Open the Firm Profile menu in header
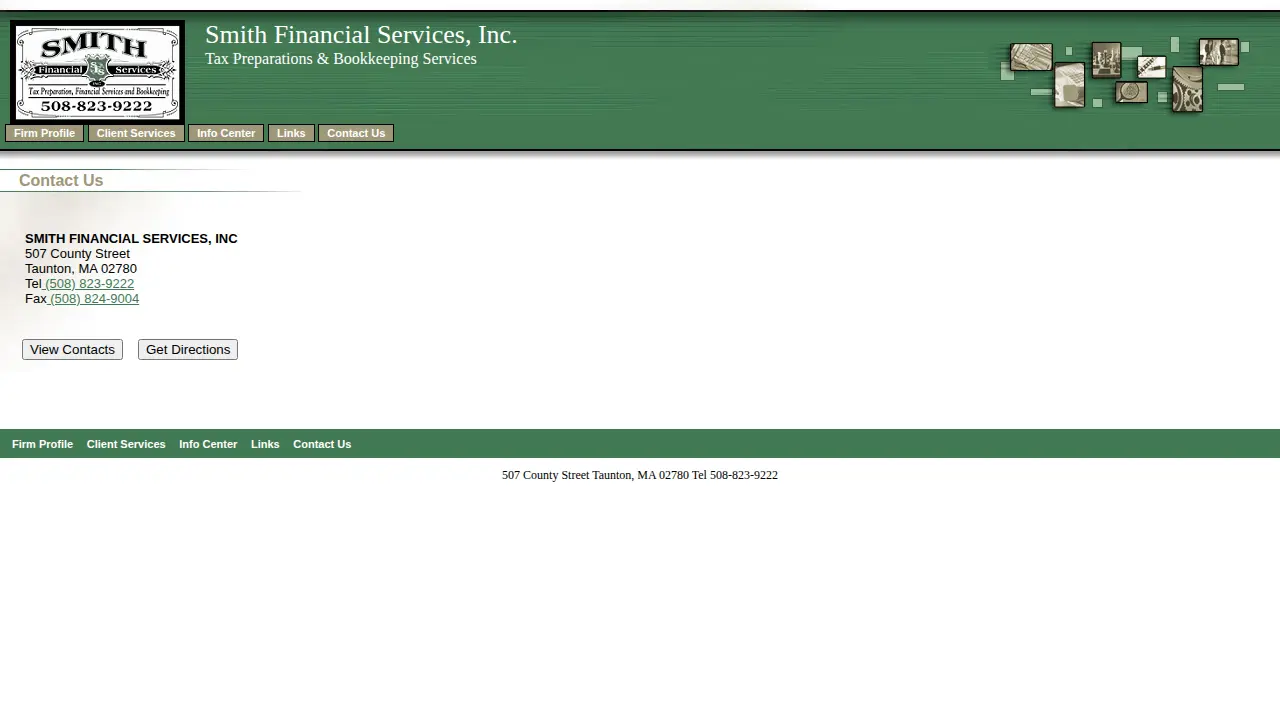The image size is (1280, 720). pyautogui.click(x=44, y=133)
